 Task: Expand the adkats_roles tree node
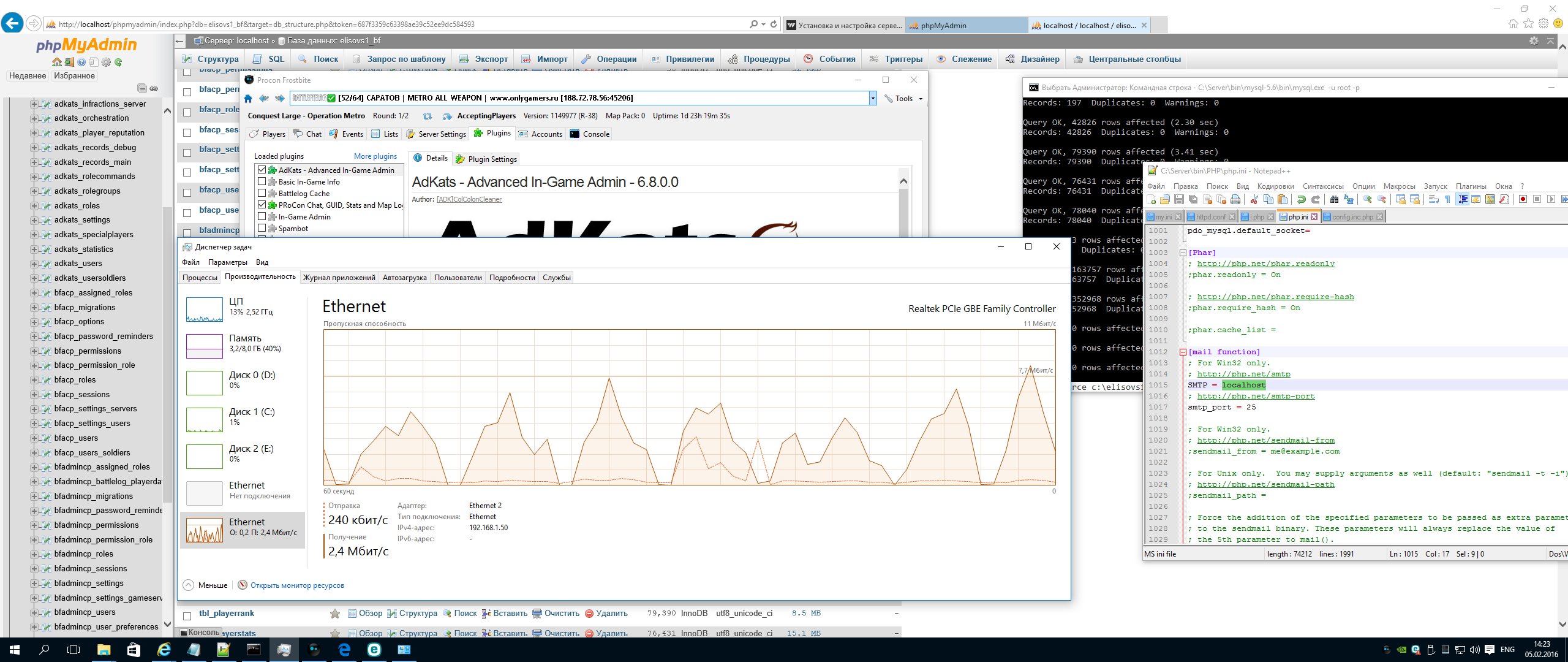(x=34, y=205)
